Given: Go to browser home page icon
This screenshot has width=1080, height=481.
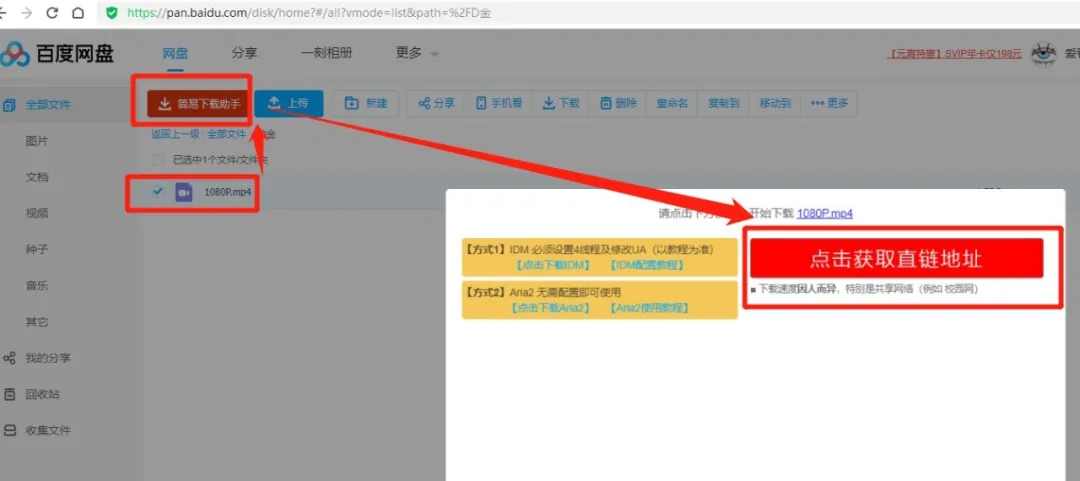Looking at the screenshot, I should (x=79, y=13).
